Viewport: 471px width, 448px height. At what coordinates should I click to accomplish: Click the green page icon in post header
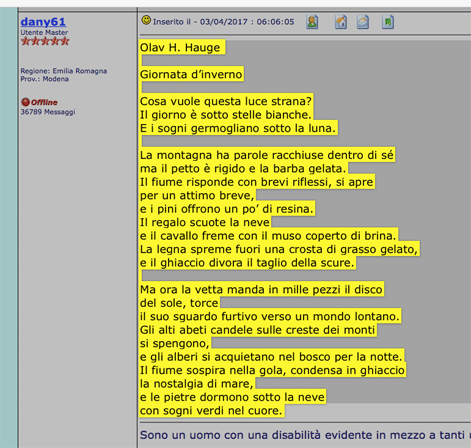pyautogui.click(x=388, y=22)
